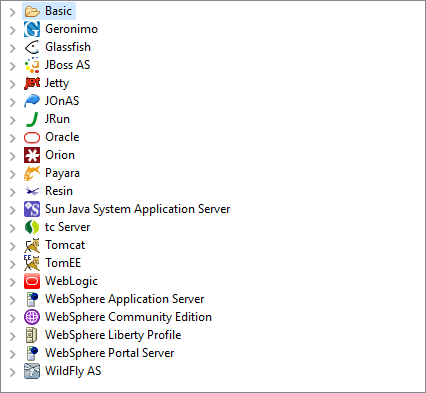
Task: Click the Oracle red oval icon
Action: click(x=32, y=137)
